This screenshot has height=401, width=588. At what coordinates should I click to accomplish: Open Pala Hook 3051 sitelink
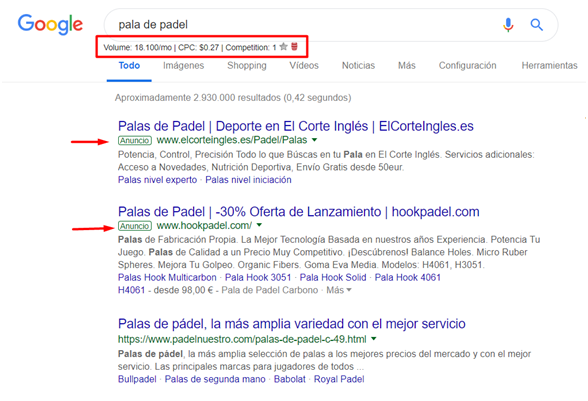click(x=258, y=277)
